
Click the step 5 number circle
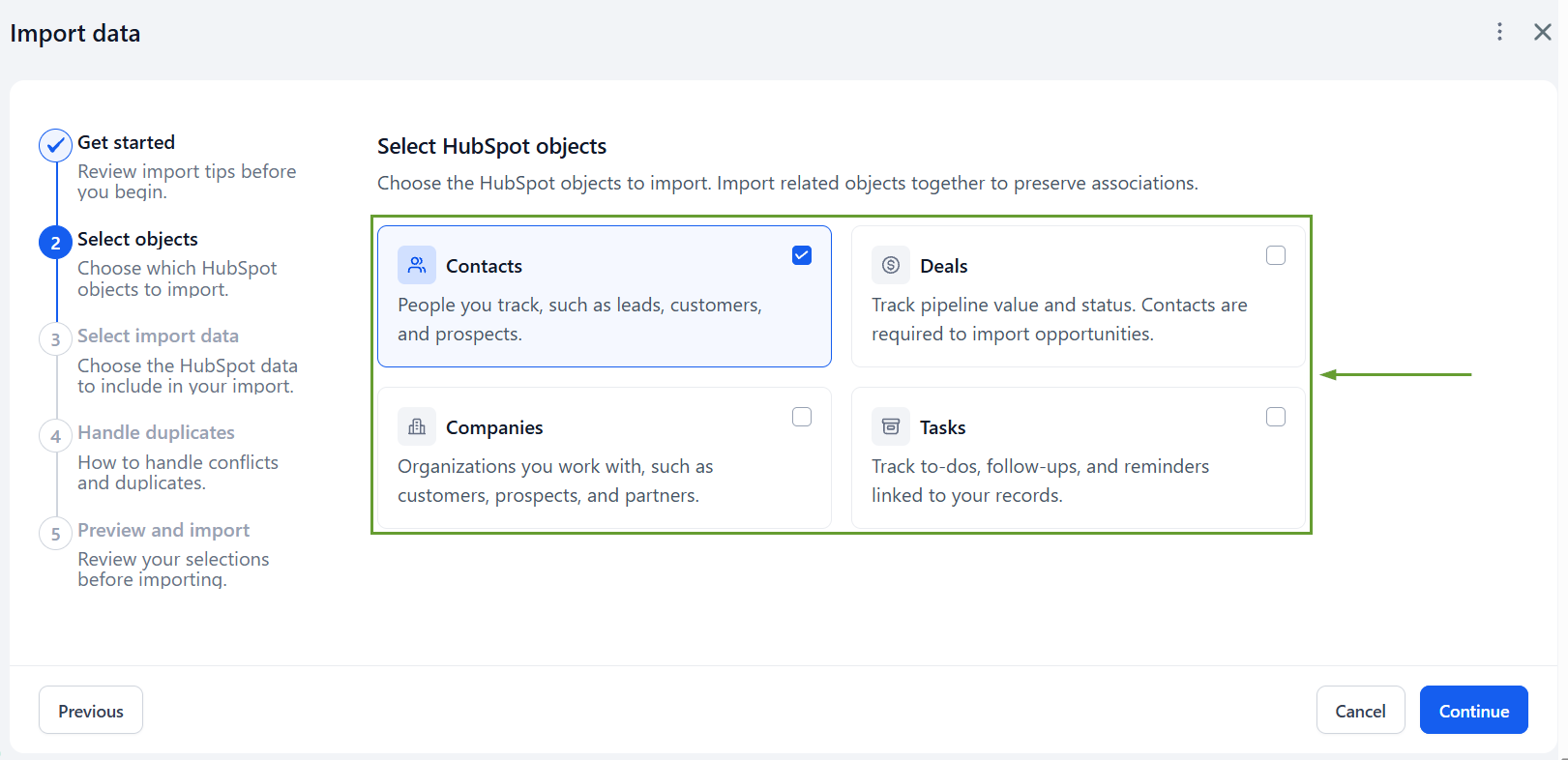point(55,534)
